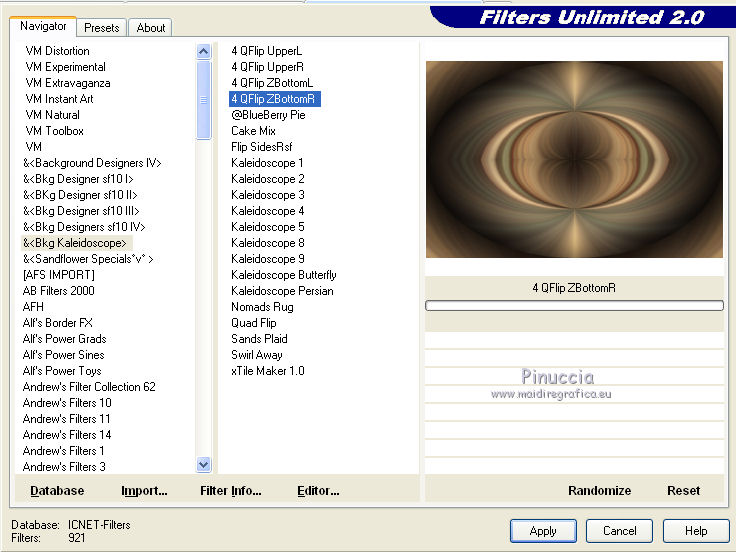The width and height of the screenshot is (736, 552).
Task: Randomize the filter settings
Action: (599, 490)
